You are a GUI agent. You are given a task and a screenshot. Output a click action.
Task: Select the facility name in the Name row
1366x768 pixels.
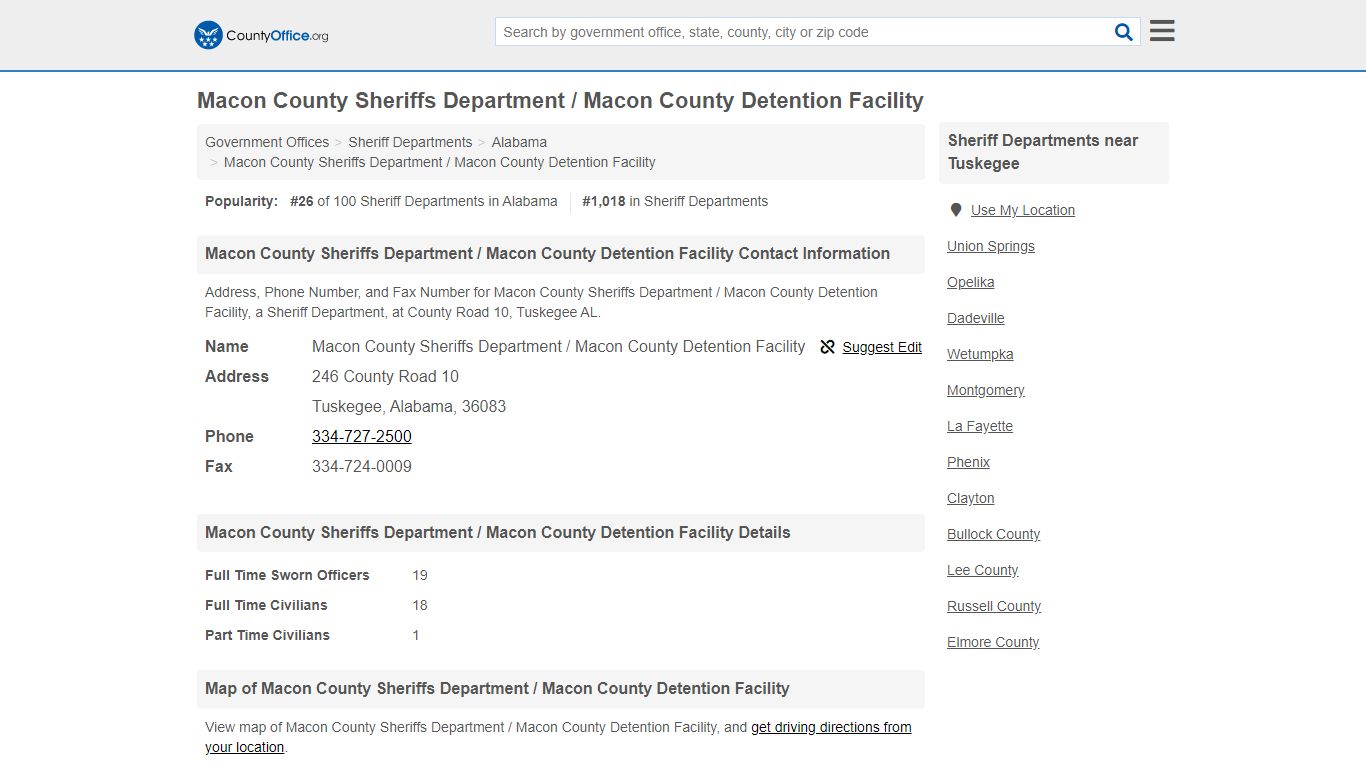pyautogui.click(x=558, y=346)
